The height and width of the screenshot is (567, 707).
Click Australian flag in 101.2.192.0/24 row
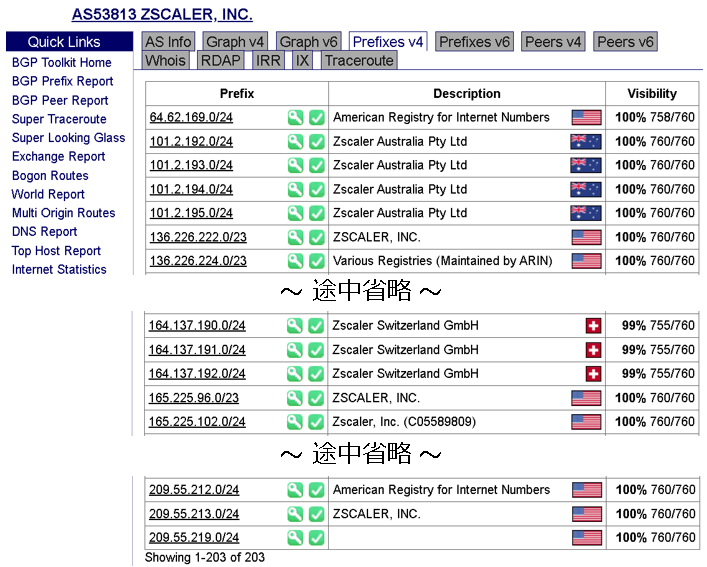click(x=586, y=142)
